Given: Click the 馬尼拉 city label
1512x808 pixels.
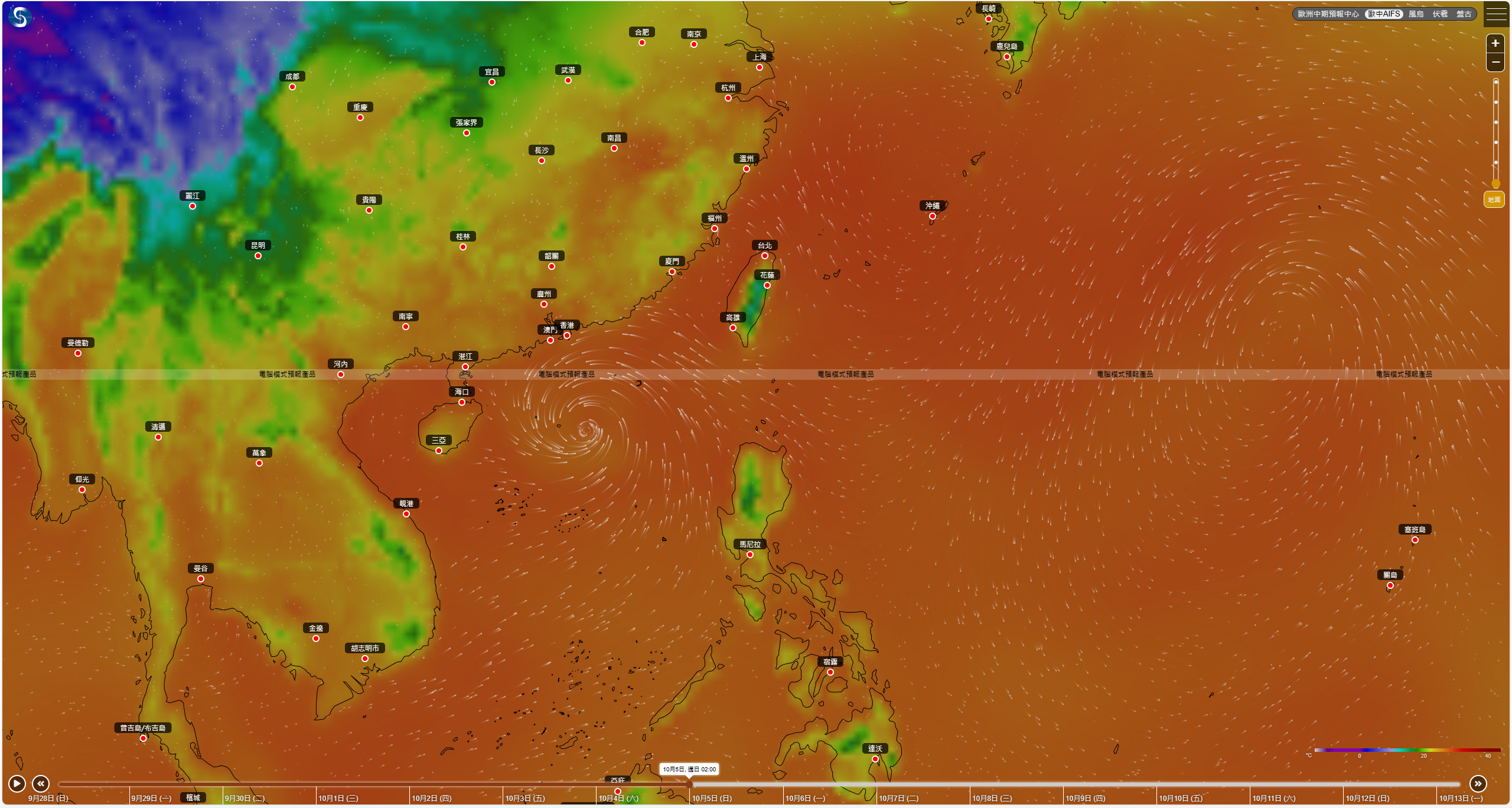Looking at the screenshot, I should point(750,544).
